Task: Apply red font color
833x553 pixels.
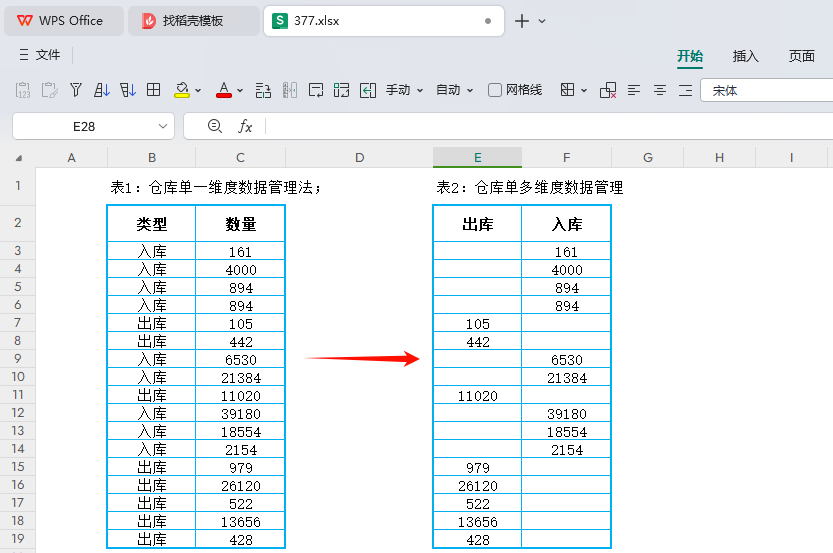Action: click(224, 90)
